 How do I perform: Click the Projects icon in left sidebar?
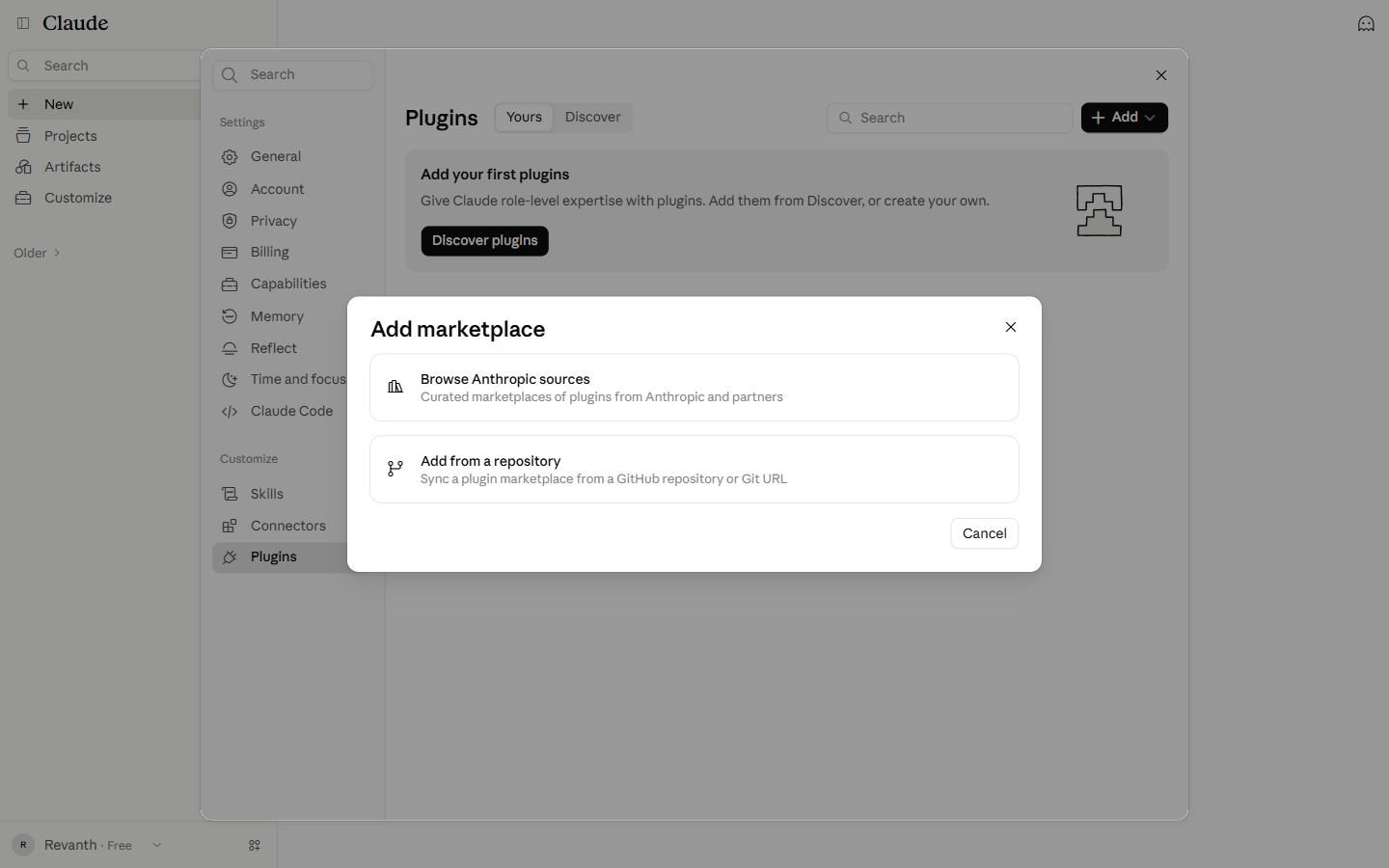23,136
